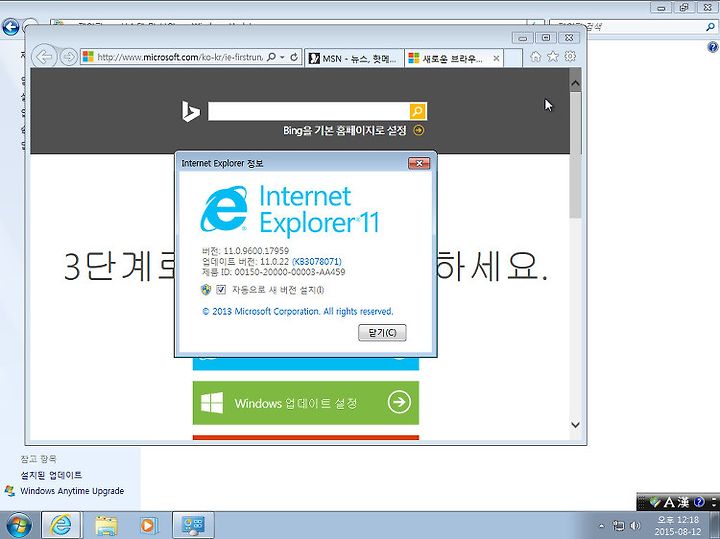Click Bing을 기본 홈페이지로 설정 link
This screenshot has width=720, height=539.
(345, 131)
